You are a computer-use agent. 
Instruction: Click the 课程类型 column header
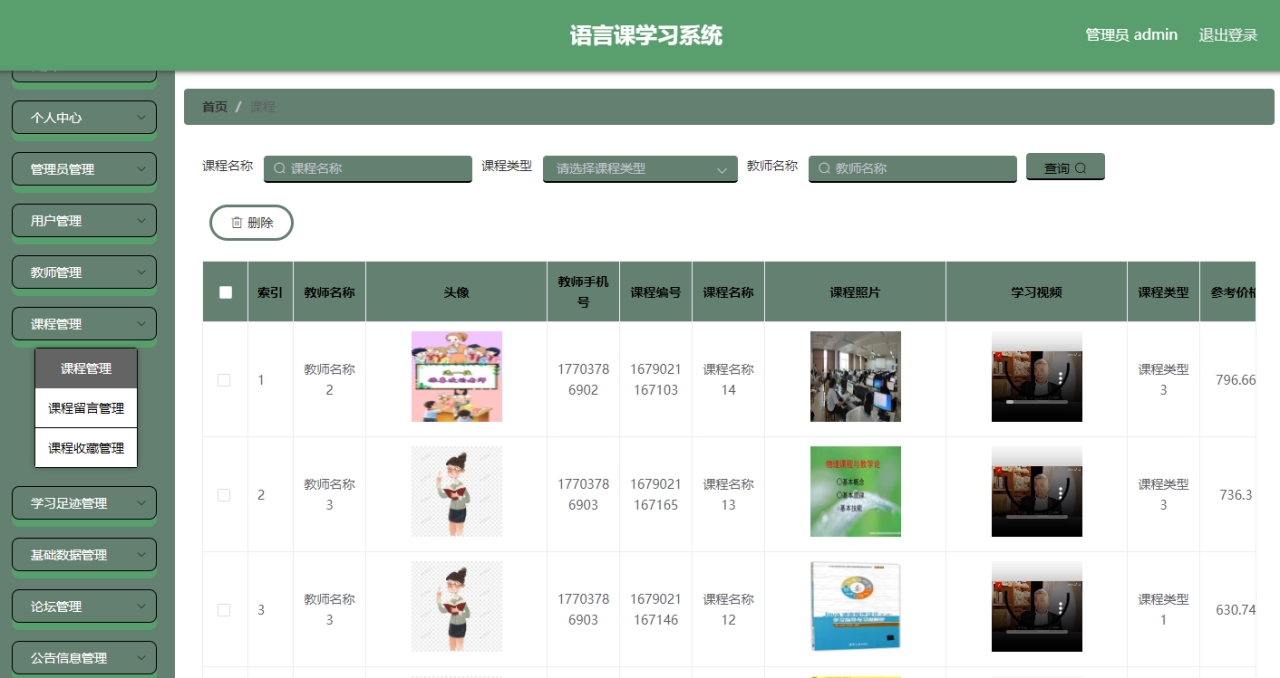[x=1163, y=292]
